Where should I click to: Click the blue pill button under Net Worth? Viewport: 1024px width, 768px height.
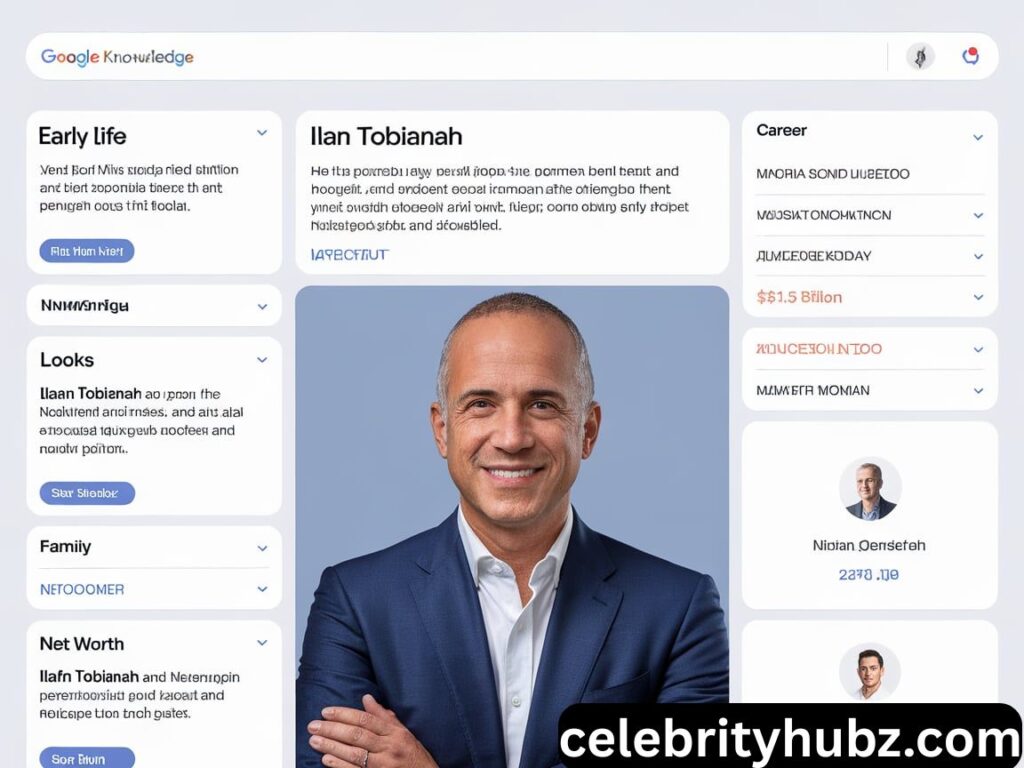click(87, 758)
